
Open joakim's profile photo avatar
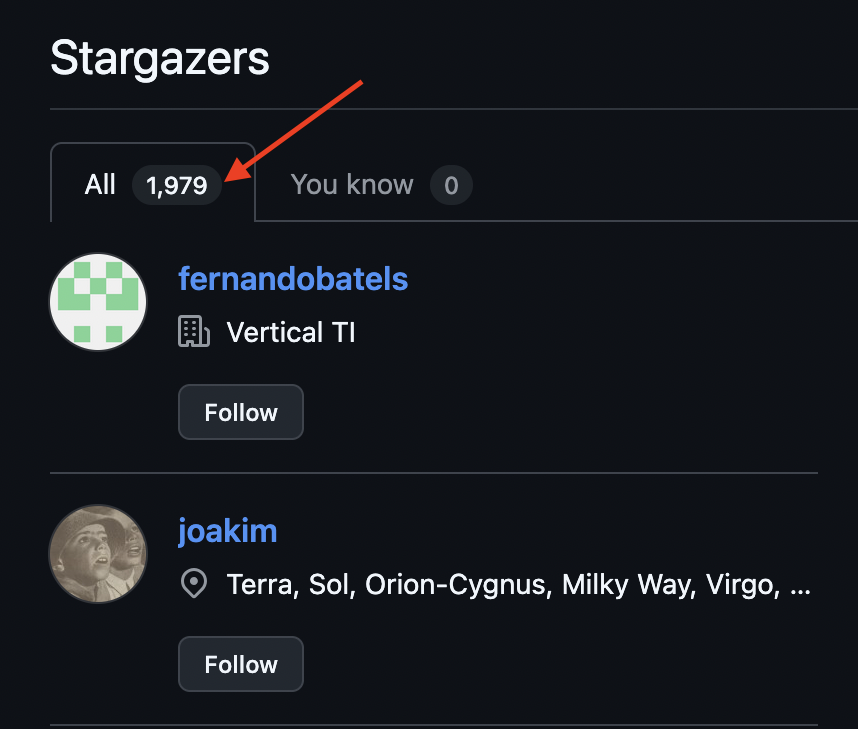click(x=98, y=554)
